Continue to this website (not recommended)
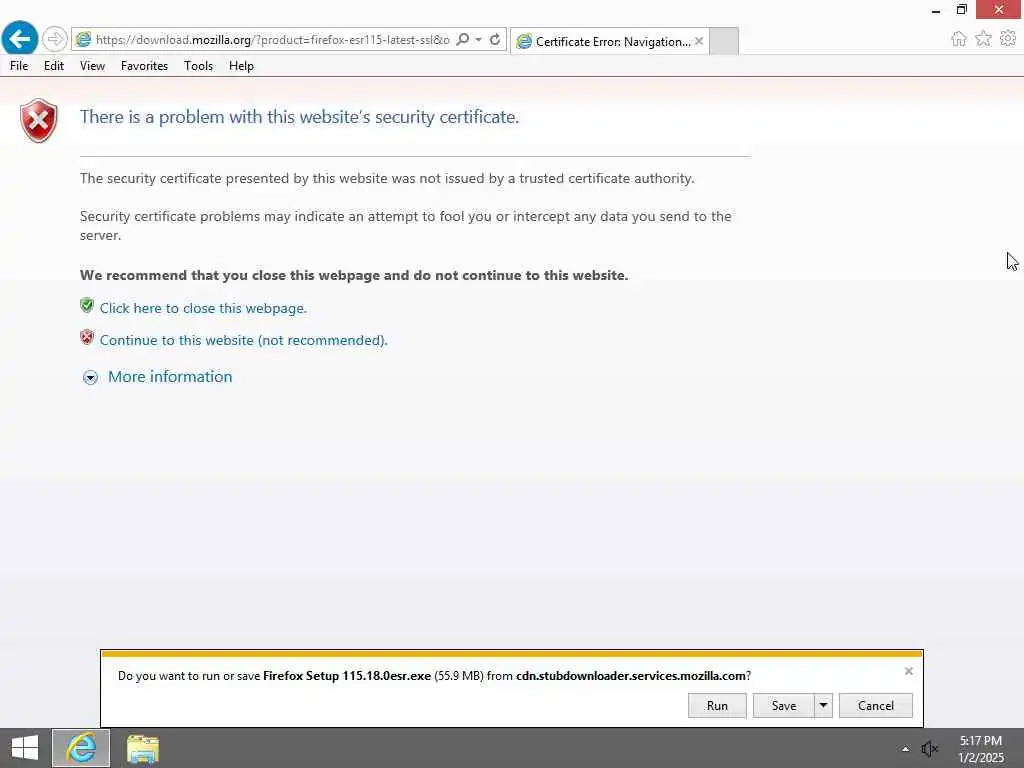Image resolution: width=1024 pixels, height=768 pixels. pos(244,340)
